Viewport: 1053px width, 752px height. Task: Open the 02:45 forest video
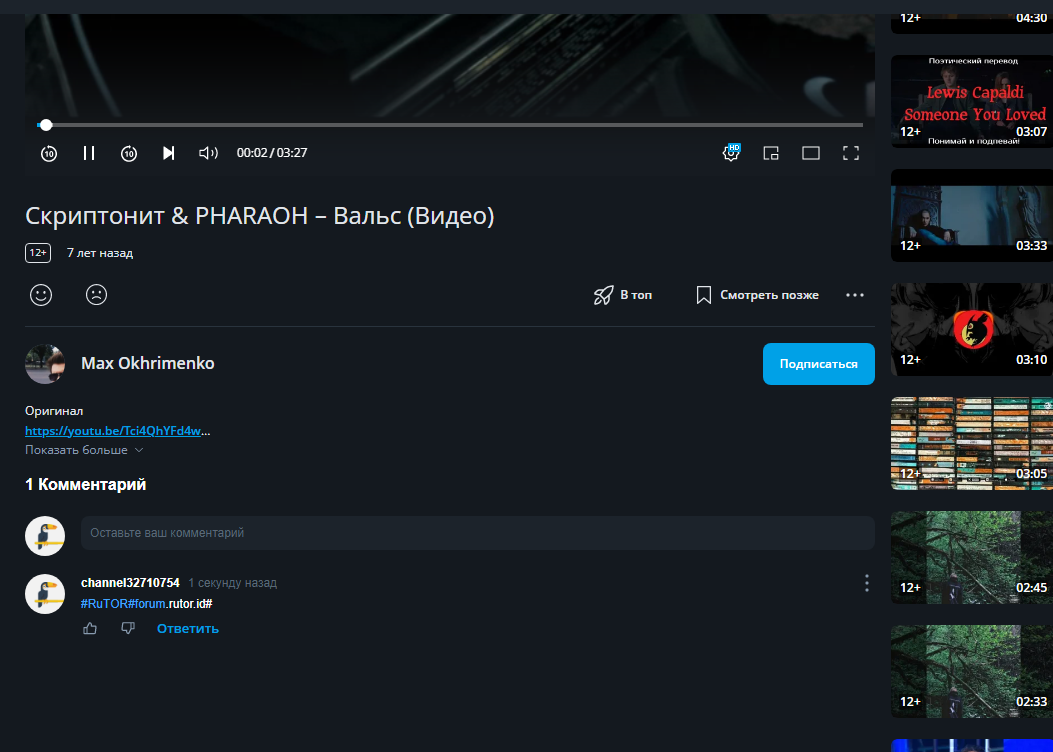(x=972, y=558)
